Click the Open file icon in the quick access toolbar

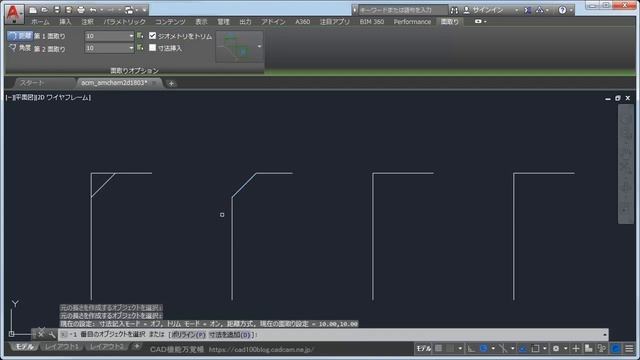pyautogui.click(x=45, y=10)
